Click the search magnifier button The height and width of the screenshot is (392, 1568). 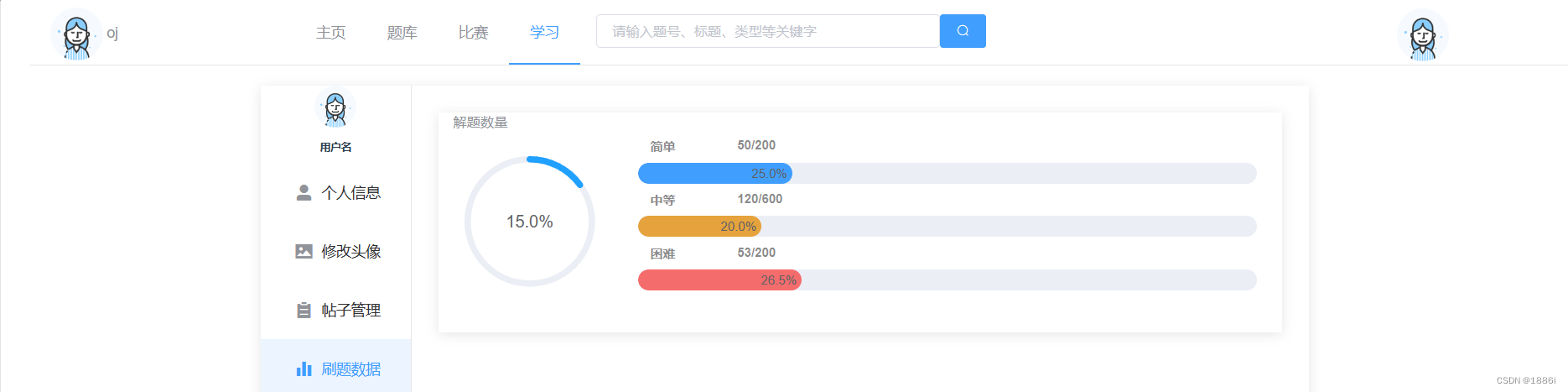[x=963, y=31]
